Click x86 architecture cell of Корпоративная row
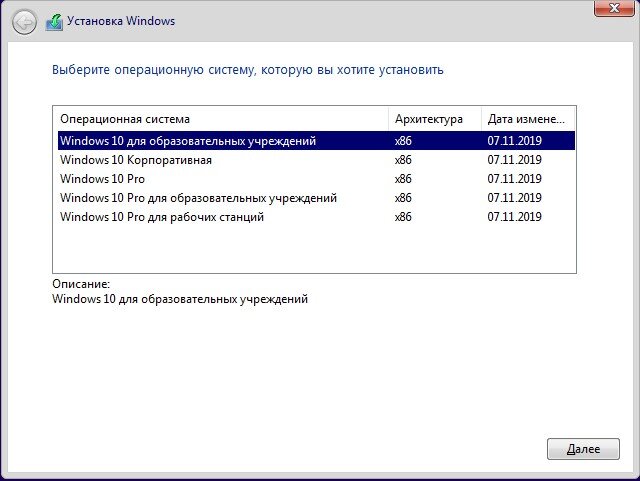The height and width of the screenshot is (481, 640). [x=403, y=160]
